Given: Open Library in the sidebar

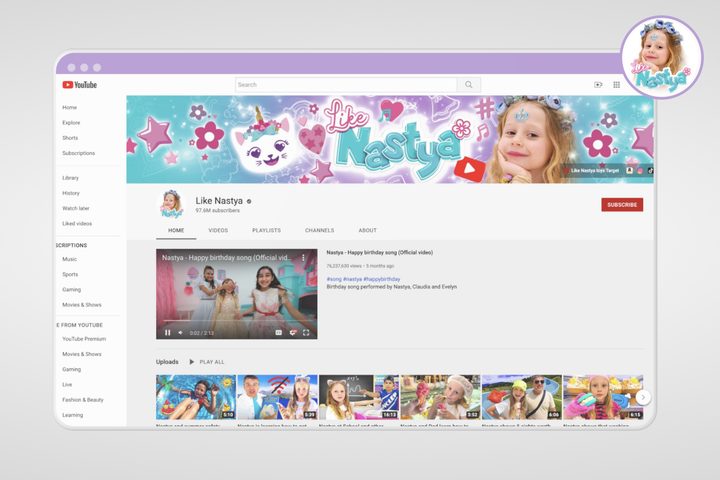Looking at the screenshot, I should pyautogui.click(x=70, y=178).
